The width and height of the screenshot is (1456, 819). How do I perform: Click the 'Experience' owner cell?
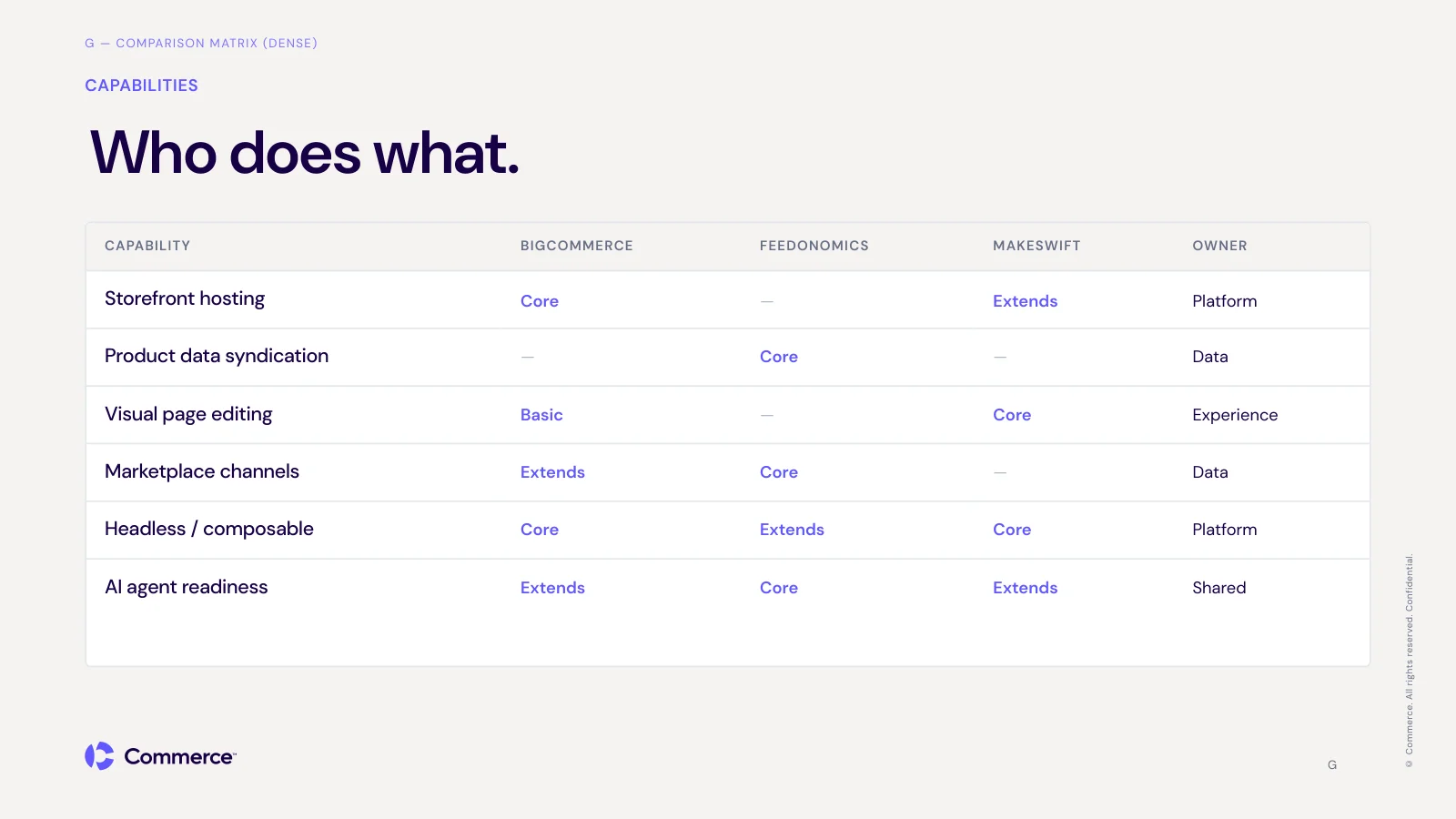(1235, 415)
